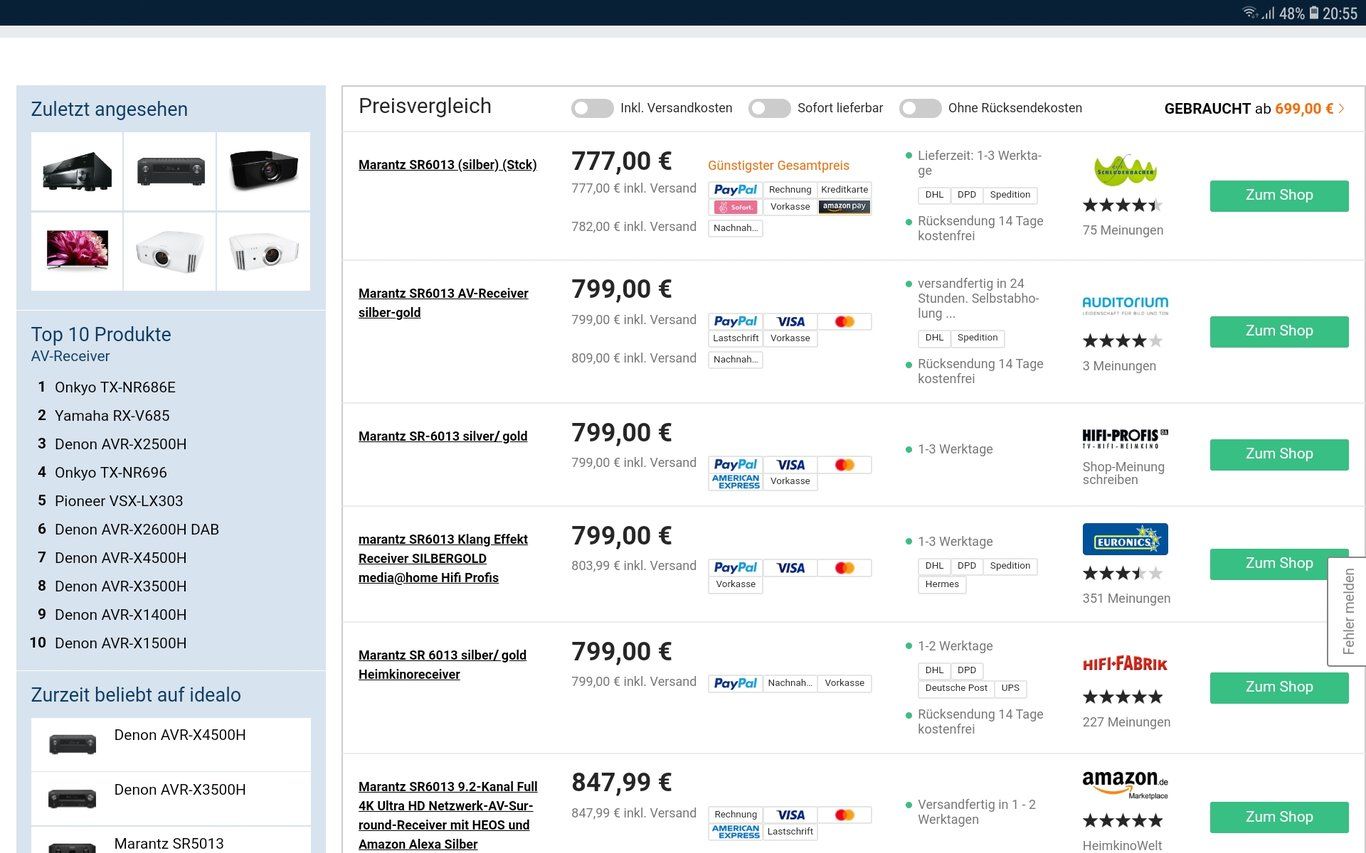1366x853 pixels.
Task: Select Denon AVR-X1500H in Top 10
Action: 120,644
